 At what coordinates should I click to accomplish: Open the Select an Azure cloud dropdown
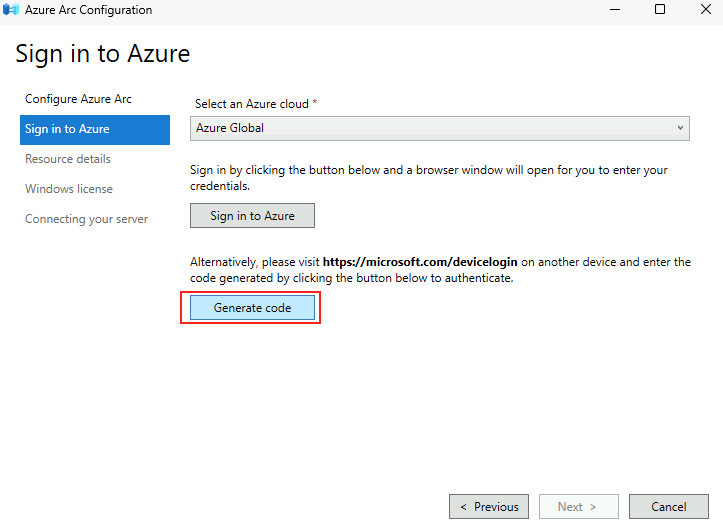pos(439,128)
